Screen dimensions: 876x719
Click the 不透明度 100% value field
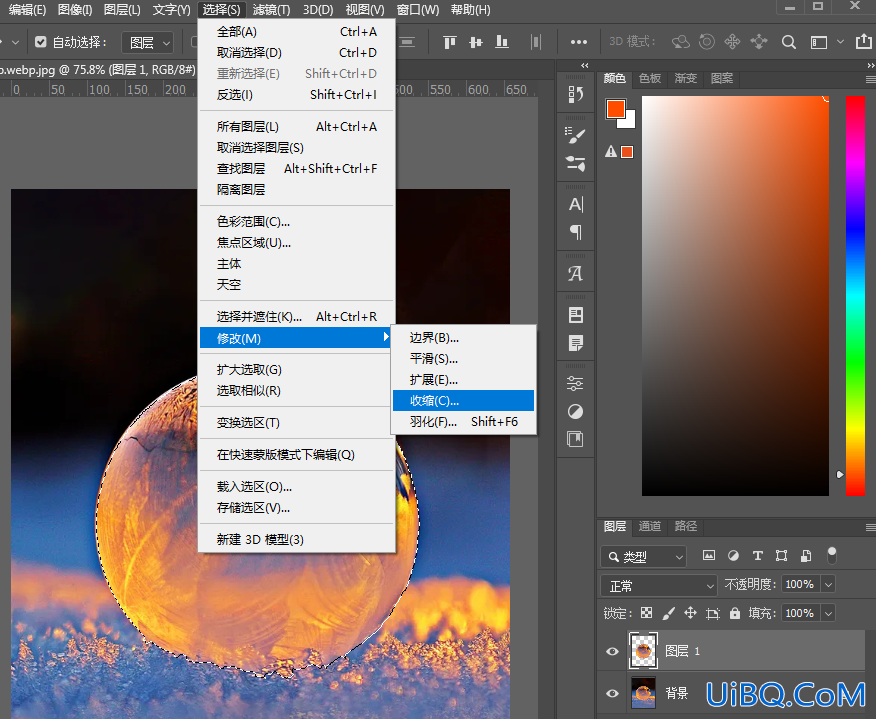point(800,584)
